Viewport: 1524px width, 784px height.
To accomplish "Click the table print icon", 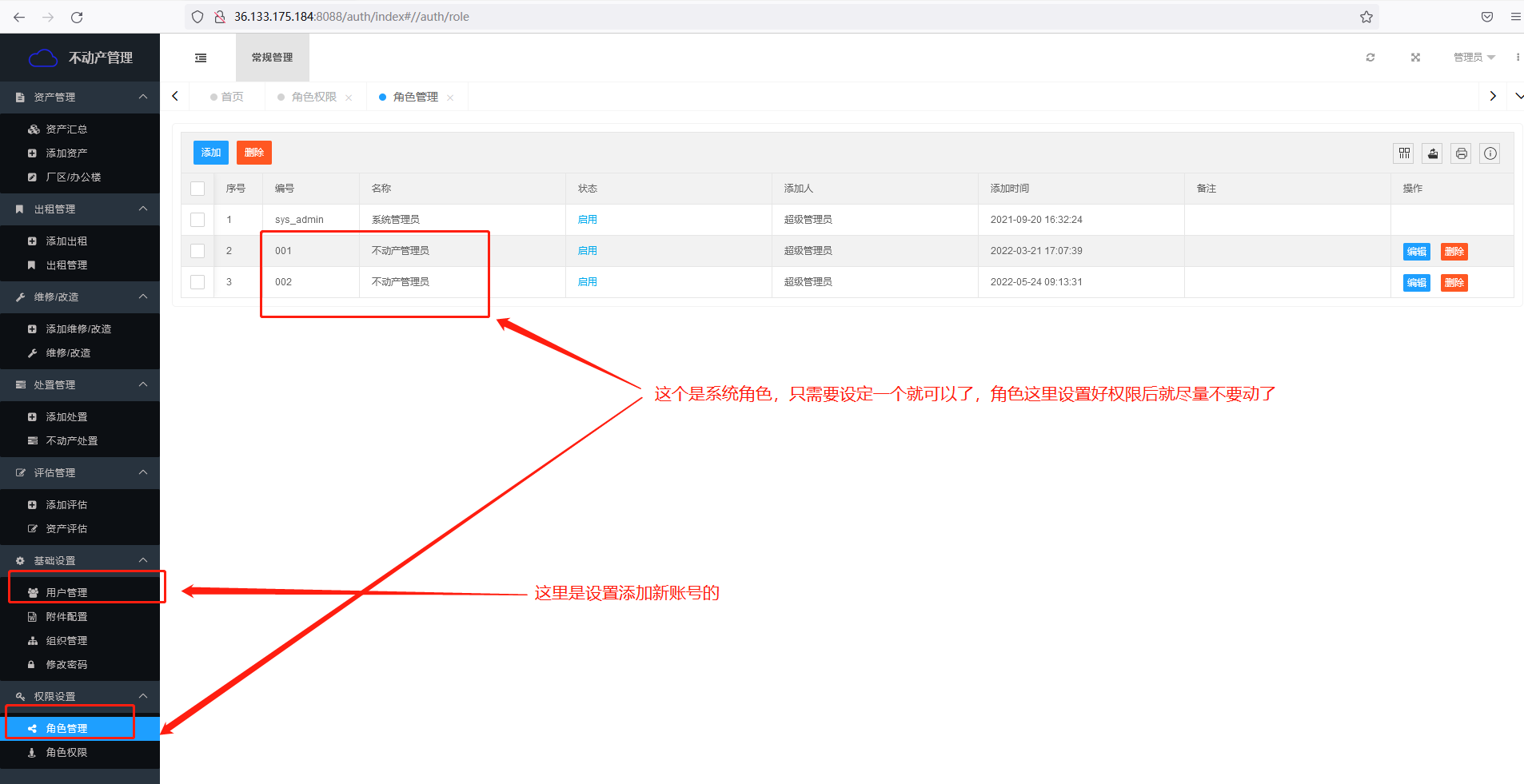I will pos(1462,153).
